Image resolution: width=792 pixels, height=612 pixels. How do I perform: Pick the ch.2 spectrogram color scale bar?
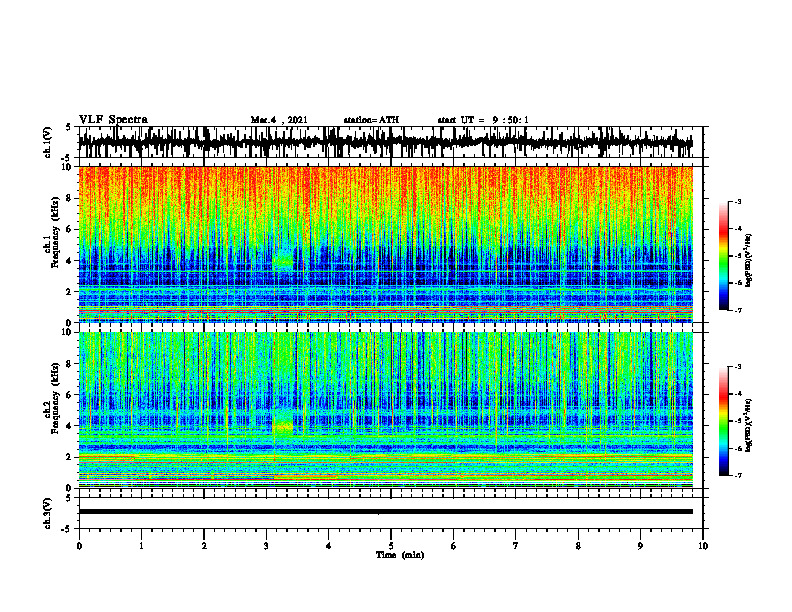point(724,421)
